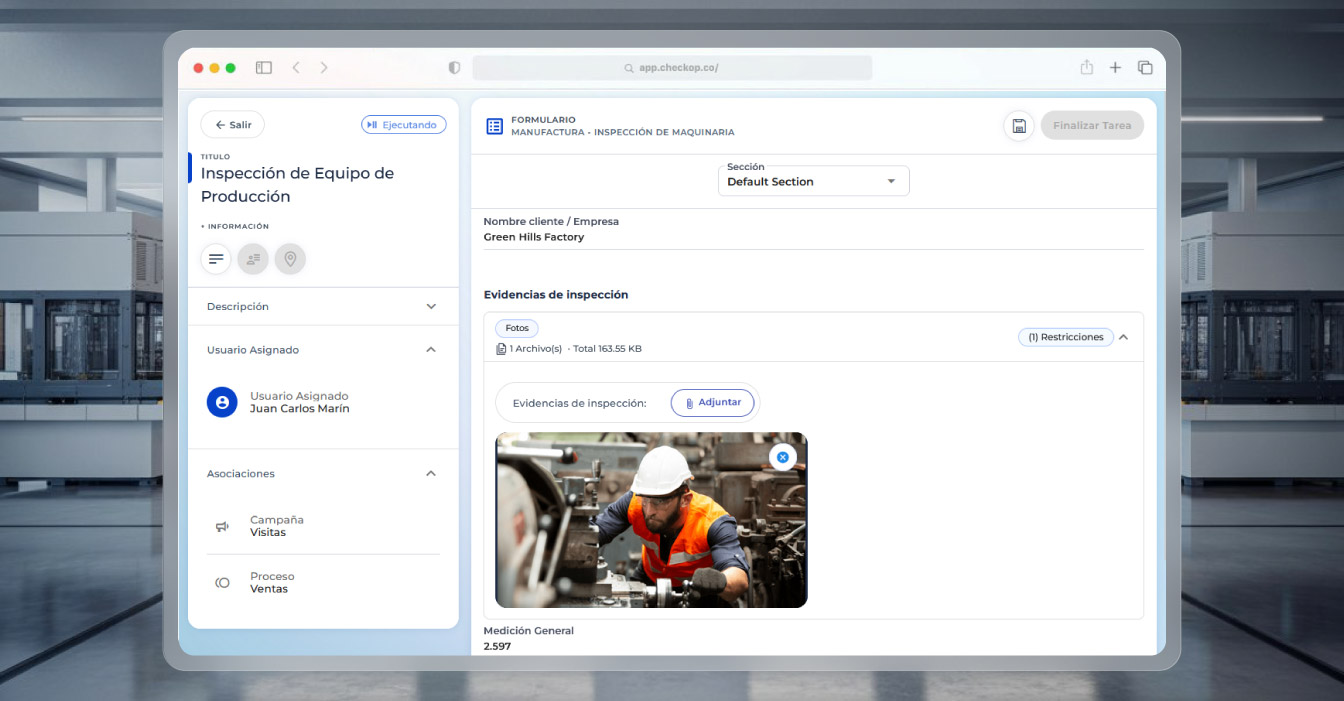Toggle the Ejecutando status badge
This screenshot has width=1344, height=701.
[403, 125]
